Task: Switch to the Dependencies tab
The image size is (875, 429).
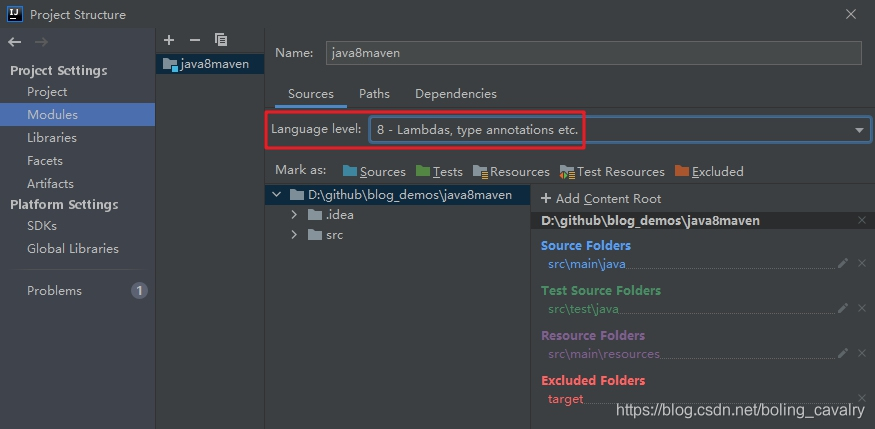Action: pos(455,94)
